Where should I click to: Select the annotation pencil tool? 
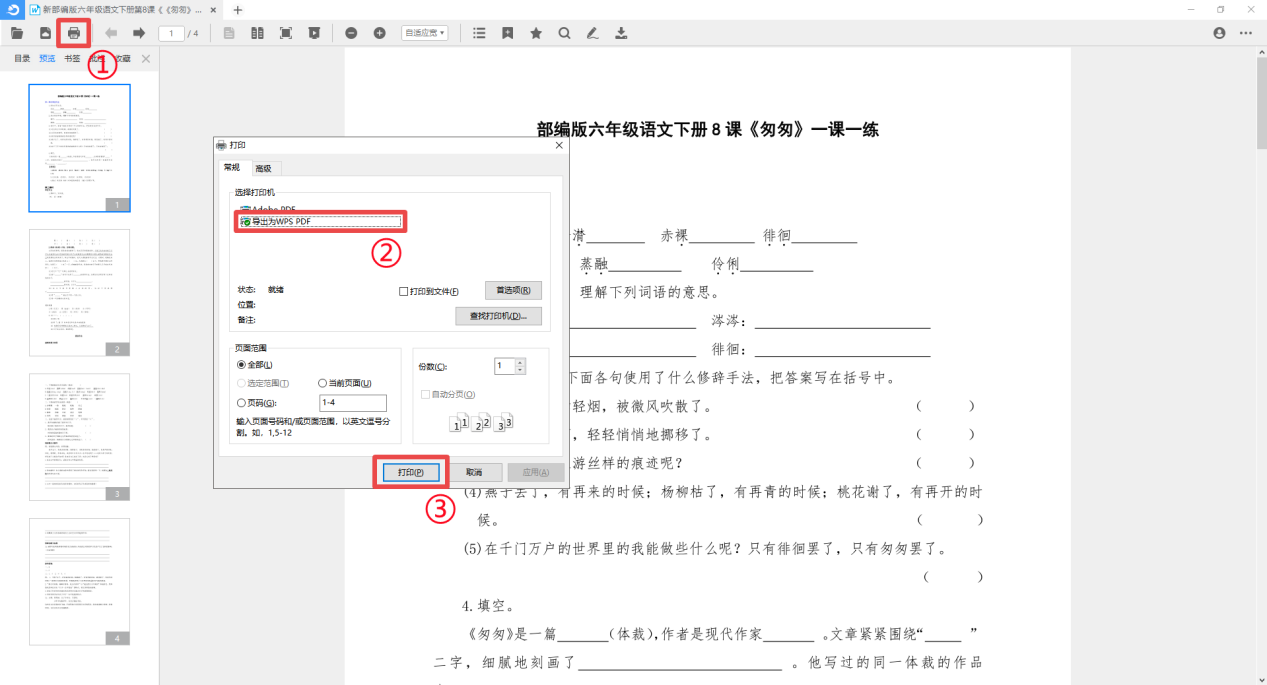pos(592,32)
